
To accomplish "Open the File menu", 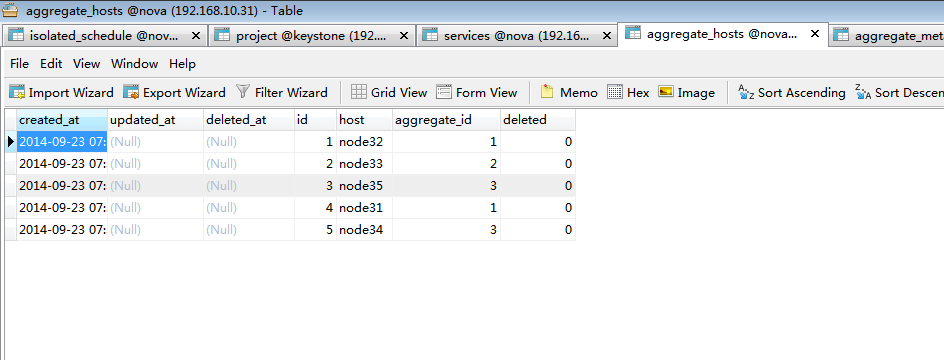I will click(x=19, y=64).
